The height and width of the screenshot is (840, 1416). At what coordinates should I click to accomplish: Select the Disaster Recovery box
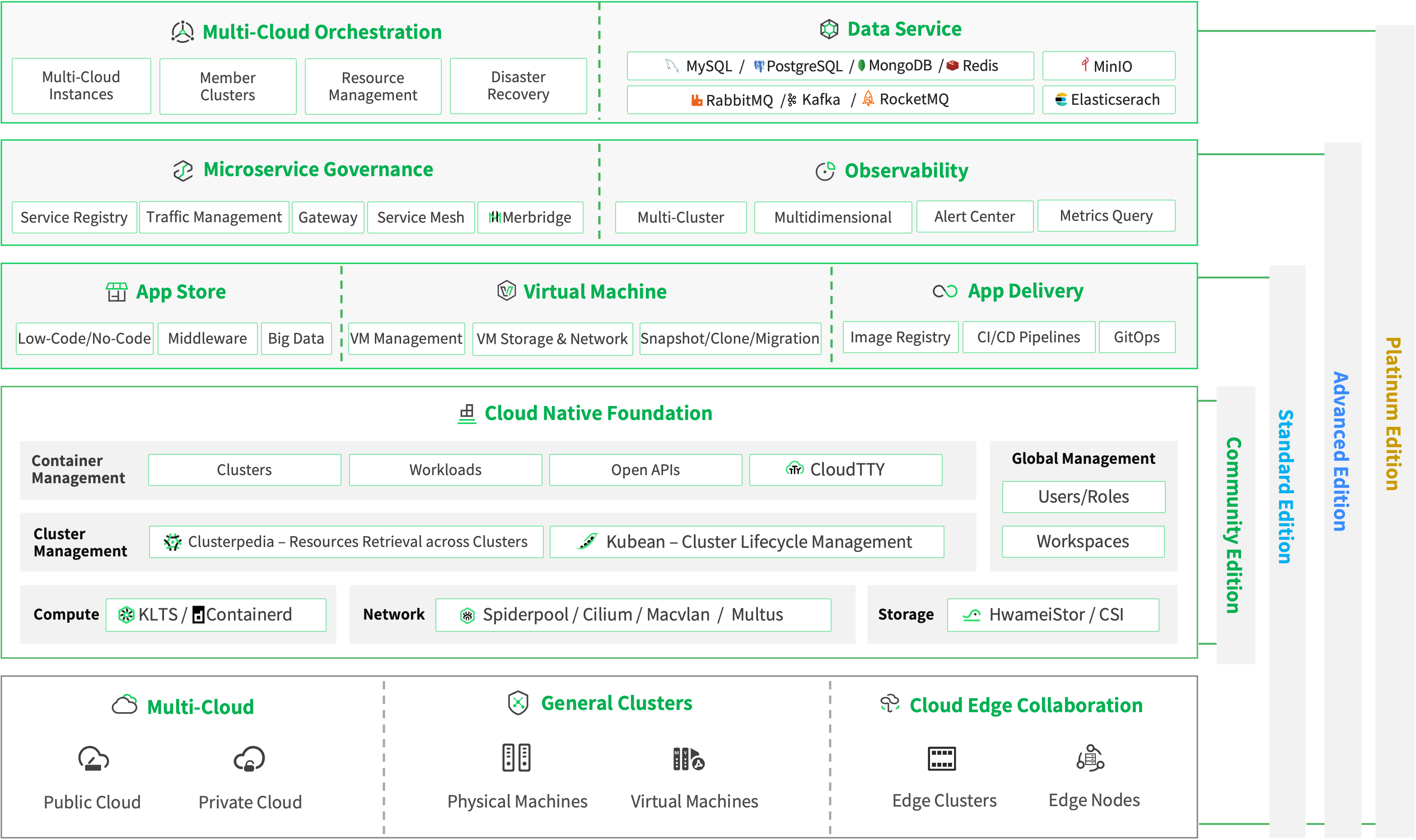(518, 86)
